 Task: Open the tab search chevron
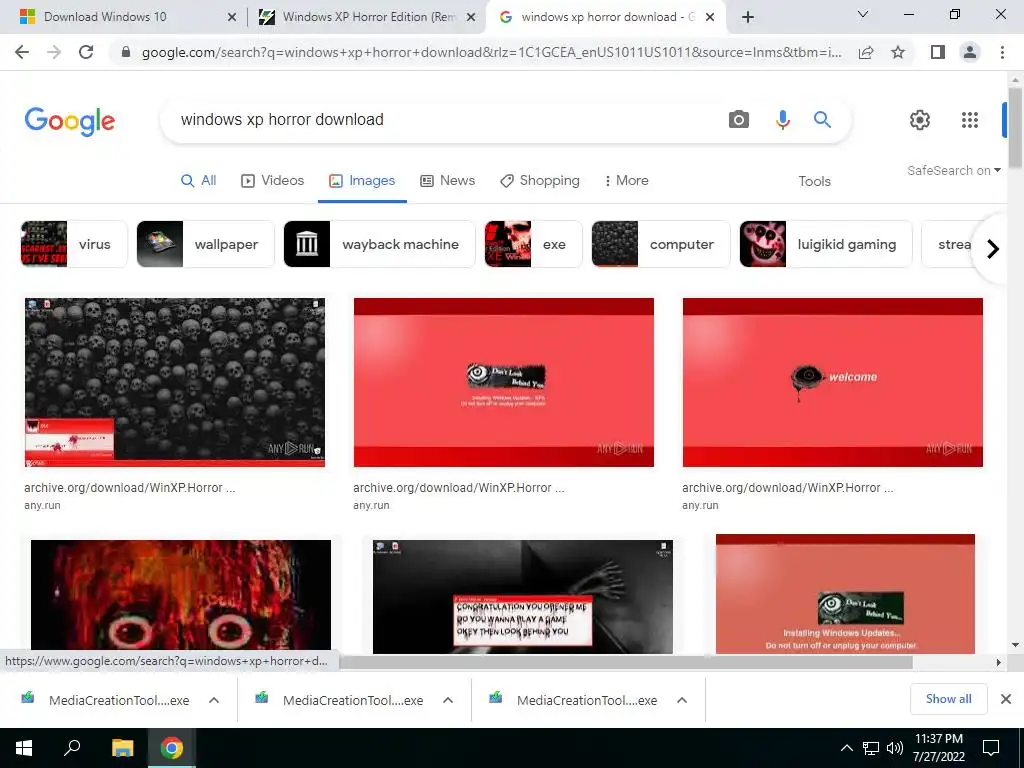coord(863,14)
